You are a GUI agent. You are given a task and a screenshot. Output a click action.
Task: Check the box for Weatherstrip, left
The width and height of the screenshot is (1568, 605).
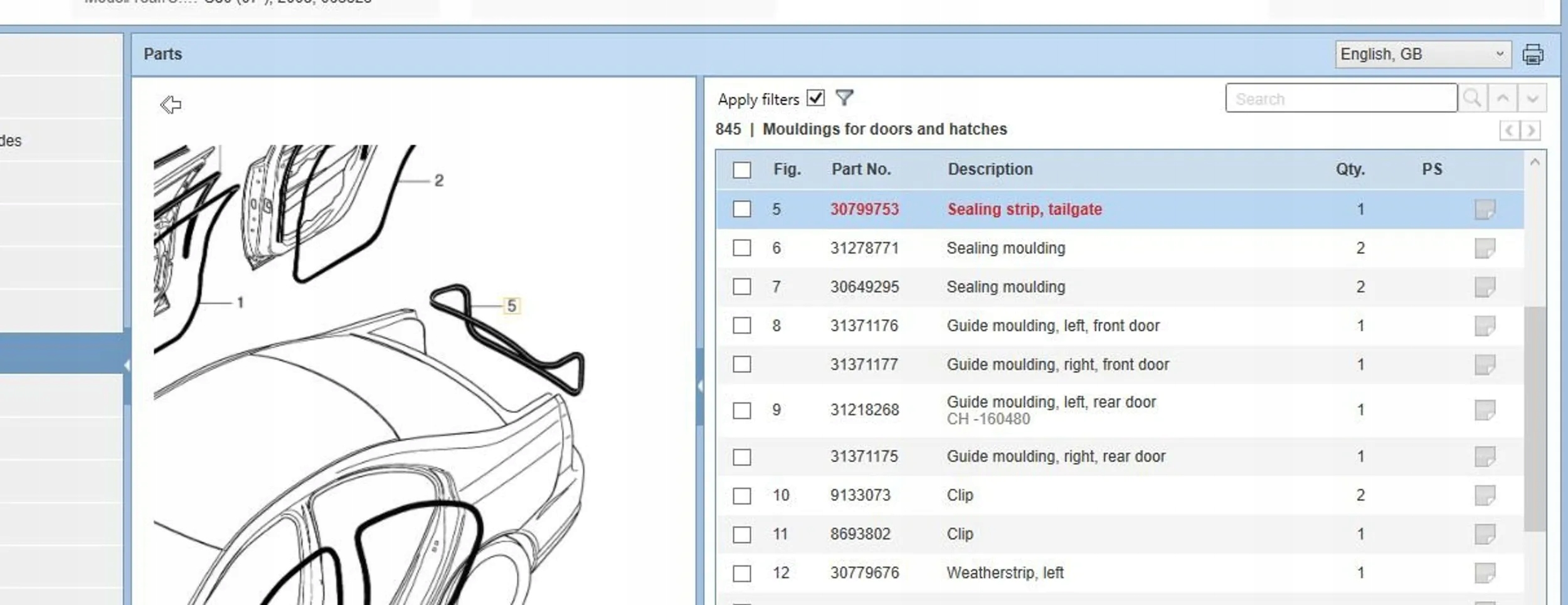click(x=742, y=573)
